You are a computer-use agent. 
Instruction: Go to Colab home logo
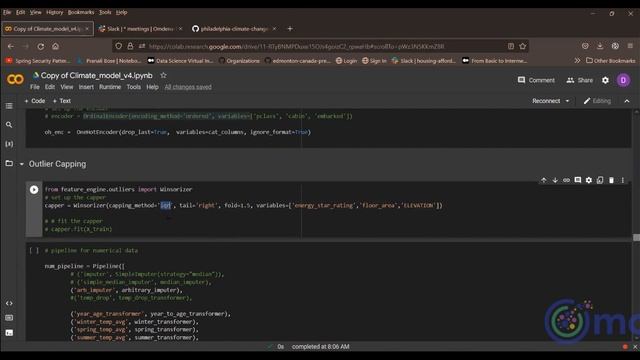tap(16, 79)
